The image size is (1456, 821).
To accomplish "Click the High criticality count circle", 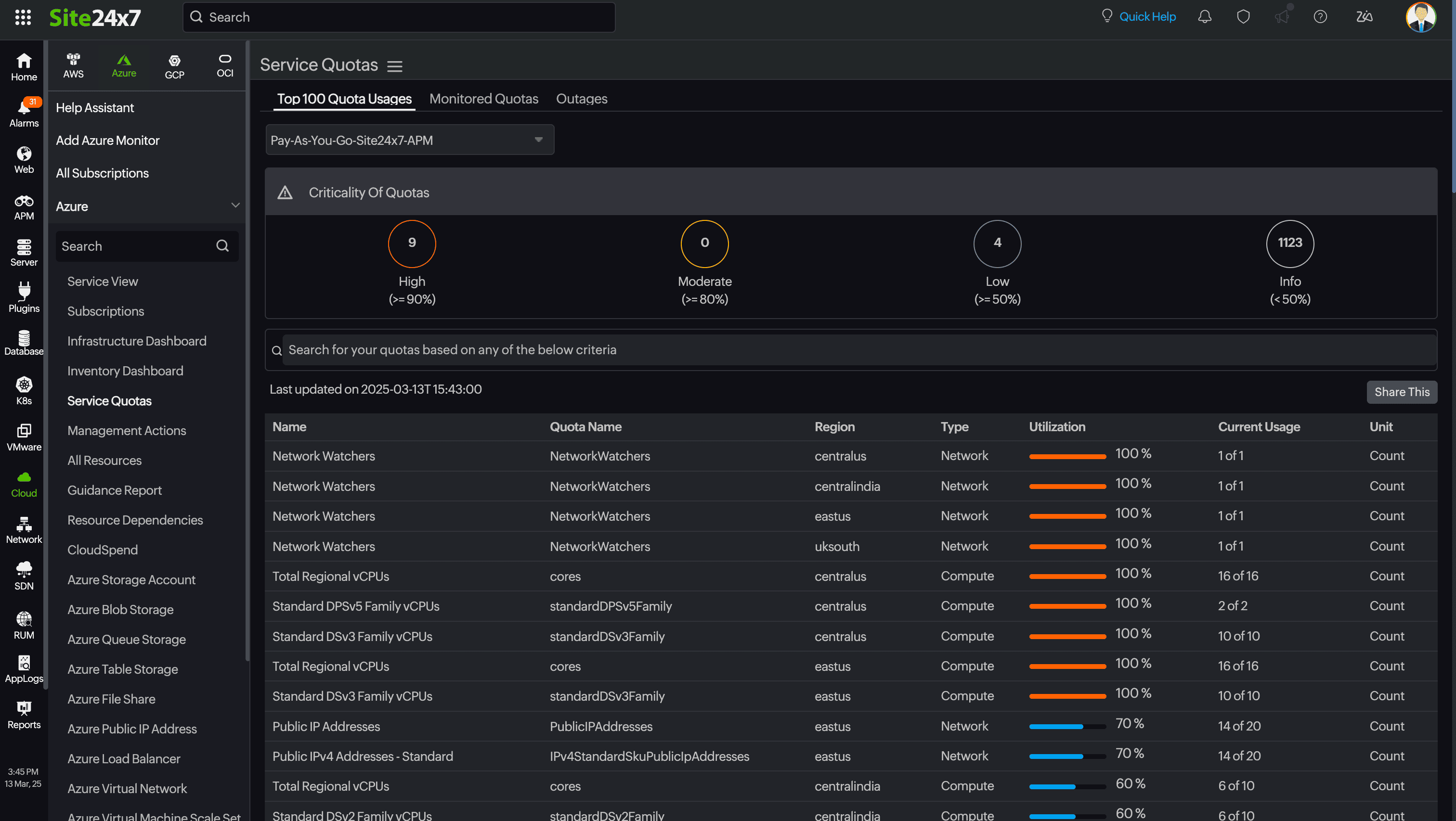I will (412, 244).
